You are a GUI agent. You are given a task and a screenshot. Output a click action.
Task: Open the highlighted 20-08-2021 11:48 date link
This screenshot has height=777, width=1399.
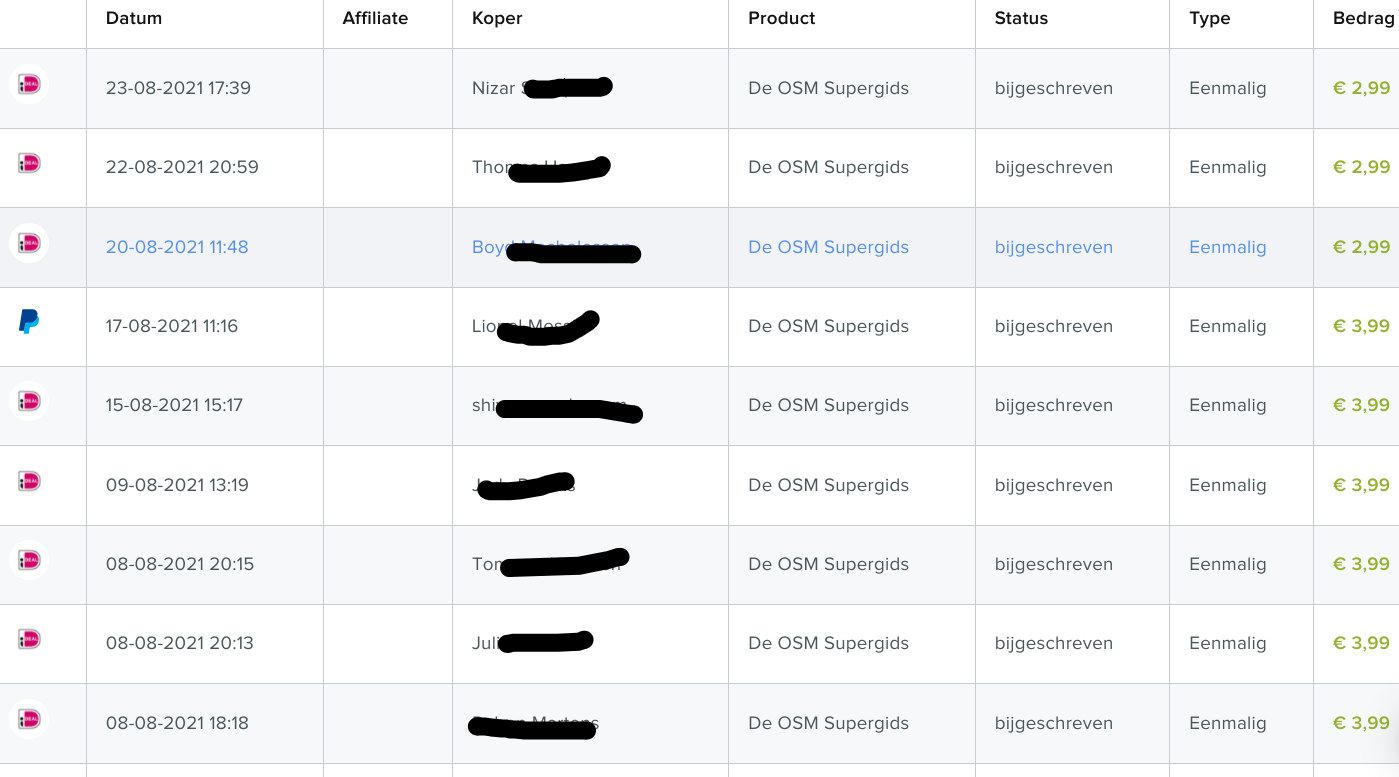(177, 247)
